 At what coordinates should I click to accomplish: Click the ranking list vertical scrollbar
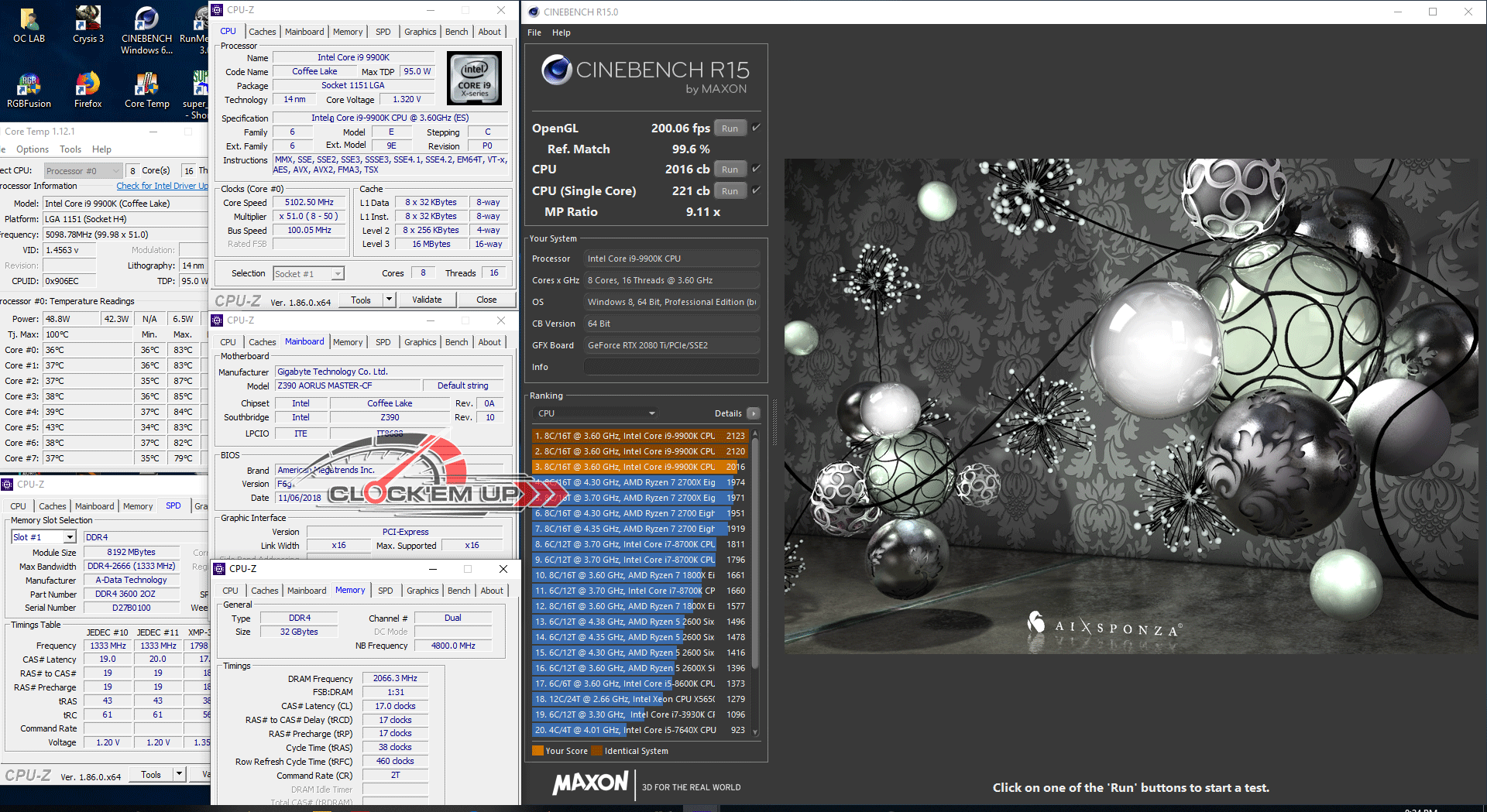755,557
